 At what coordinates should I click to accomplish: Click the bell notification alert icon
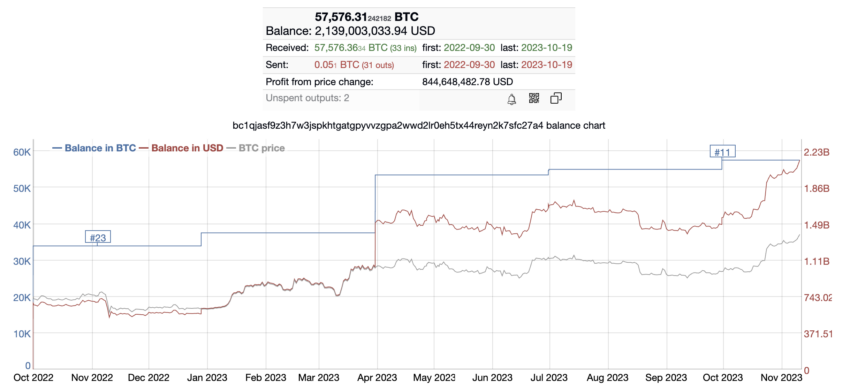(511, 99)
